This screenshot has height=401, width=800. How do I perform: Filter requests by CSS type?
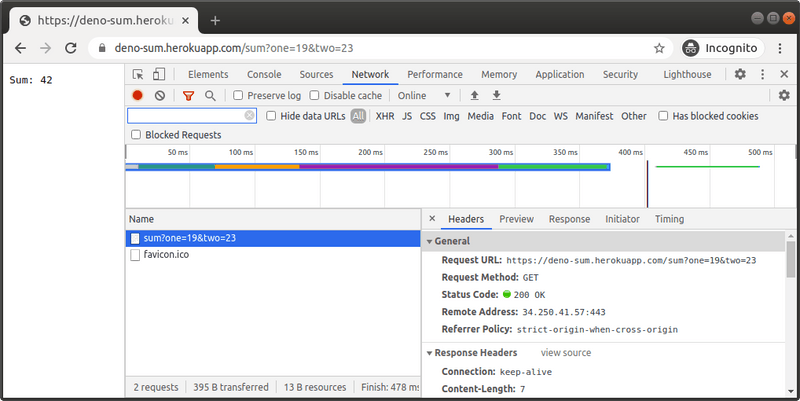pos(428,116)
